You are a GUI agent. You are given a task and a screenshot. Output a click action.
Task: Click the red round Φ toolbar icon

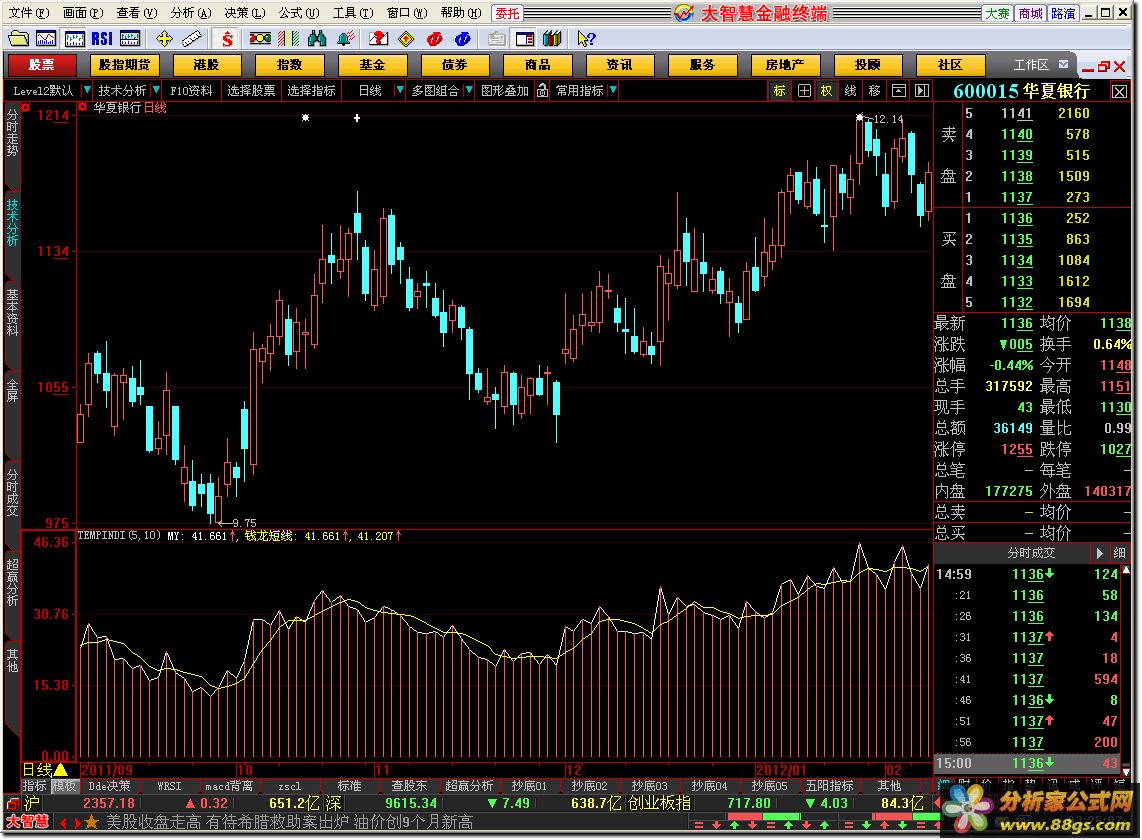point(435,39)
